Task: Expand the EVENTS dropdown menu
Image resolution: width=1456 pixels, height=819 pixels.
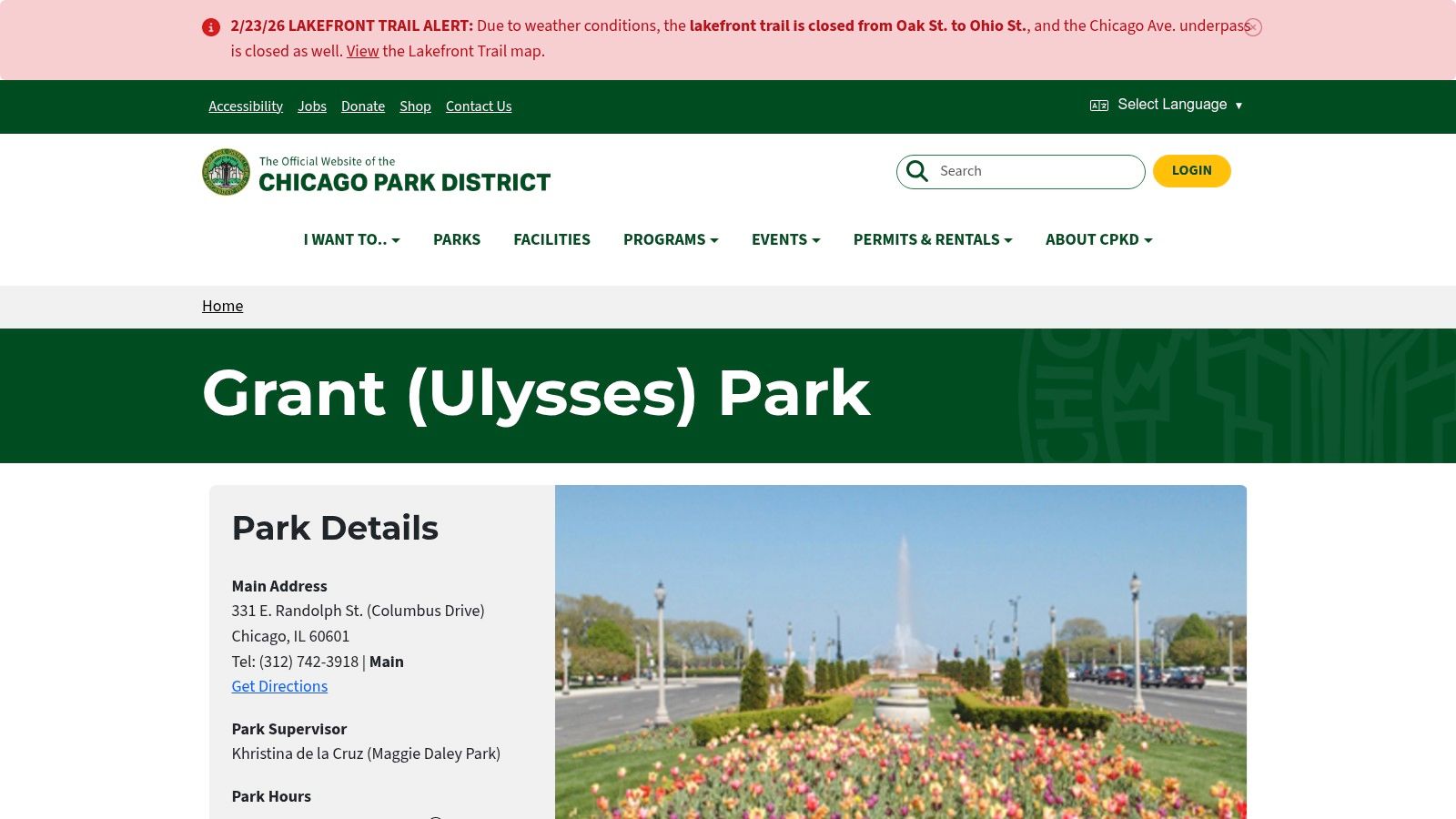Action: [x=785, y=239]
